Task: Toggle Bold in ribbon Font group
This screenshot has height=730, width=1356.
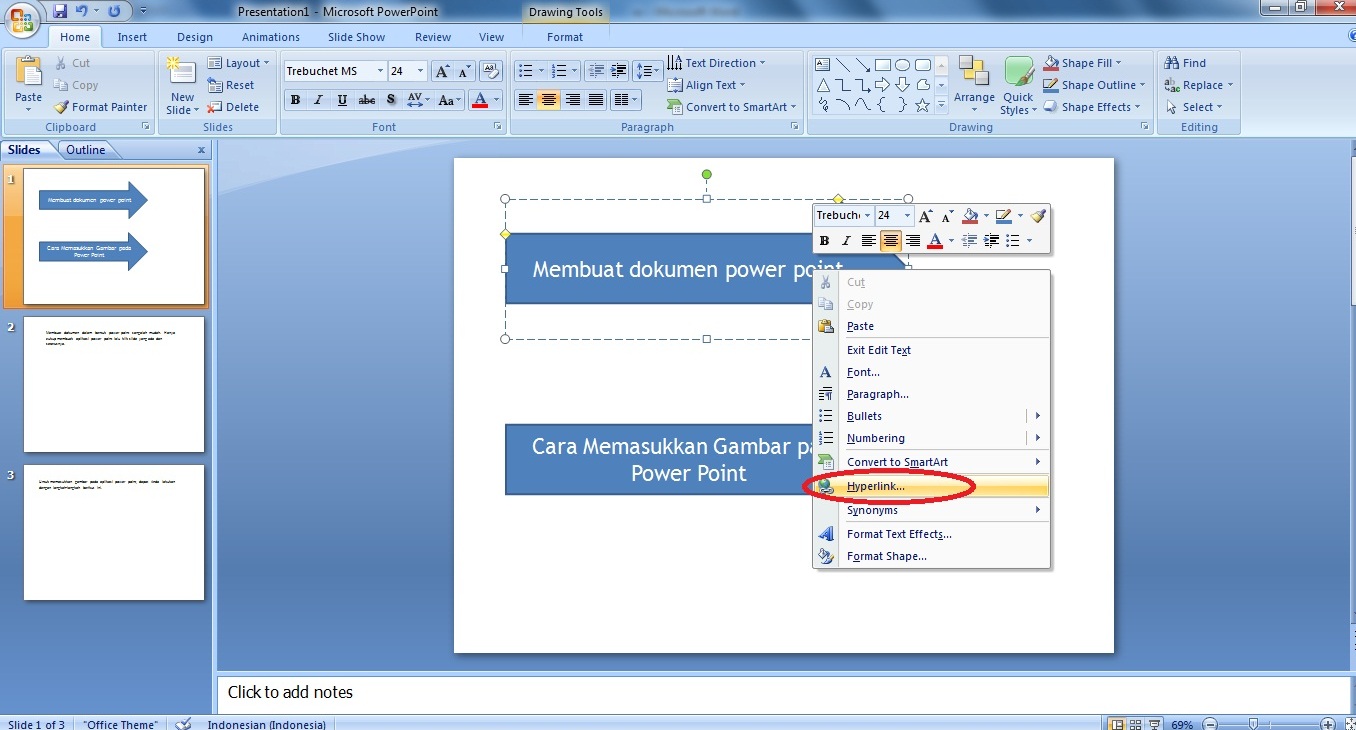Action: coord(295,100)
